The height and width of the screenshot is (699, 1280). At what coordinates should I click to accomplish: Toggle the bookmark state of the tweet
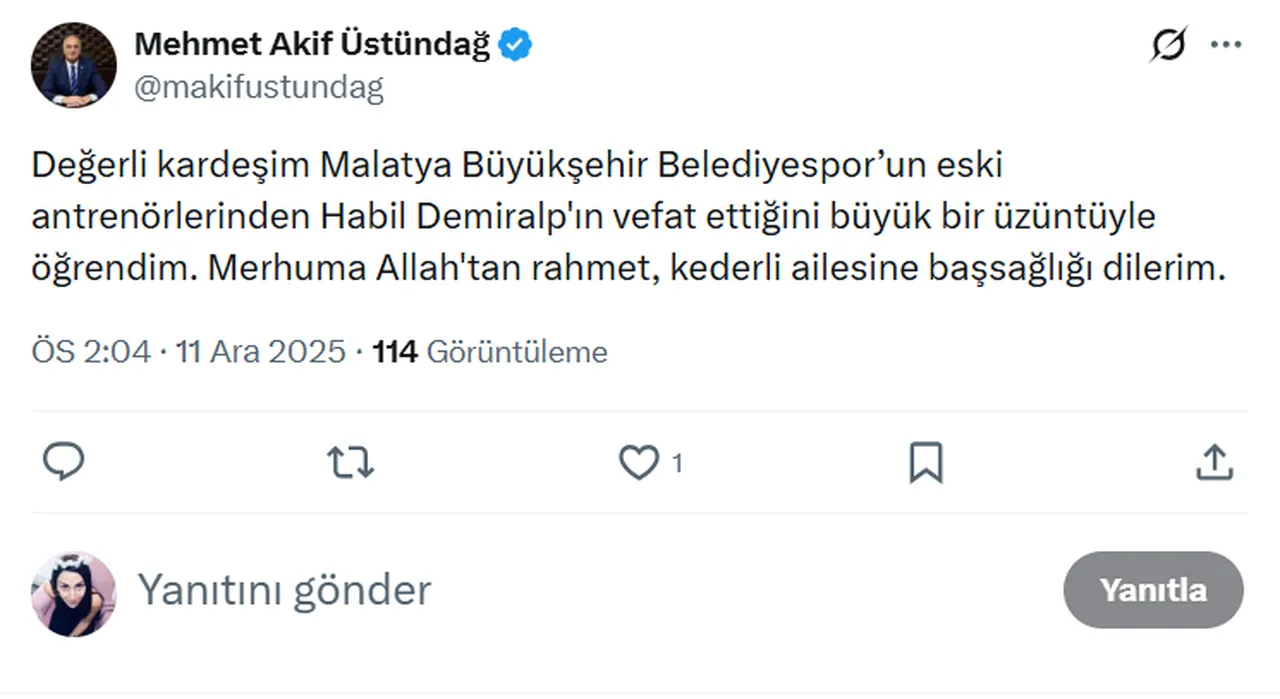point(925,462)
